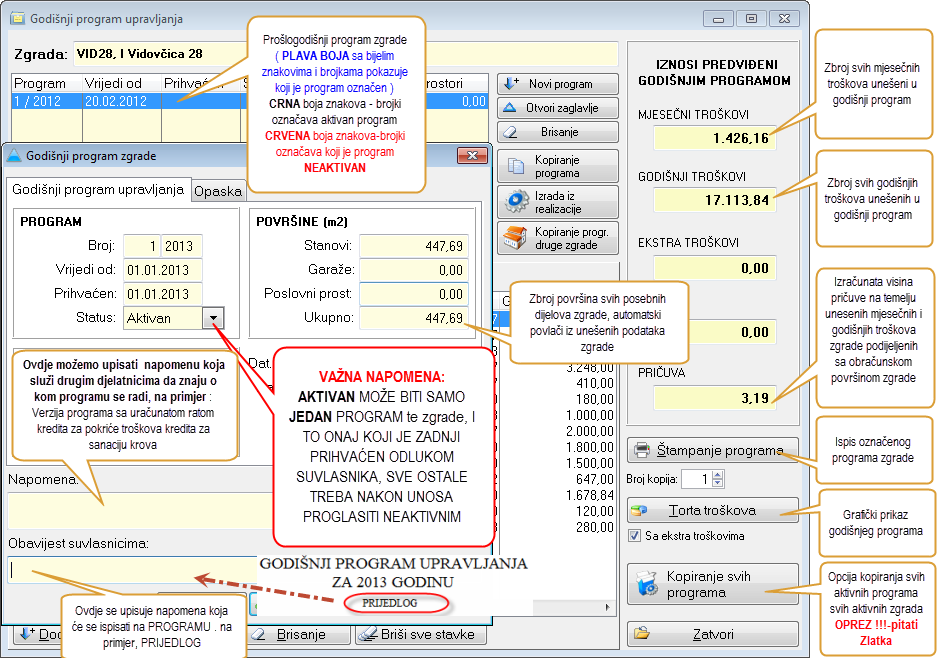Increase Broj kopija with spinner arrows

[x=717, y=476]
